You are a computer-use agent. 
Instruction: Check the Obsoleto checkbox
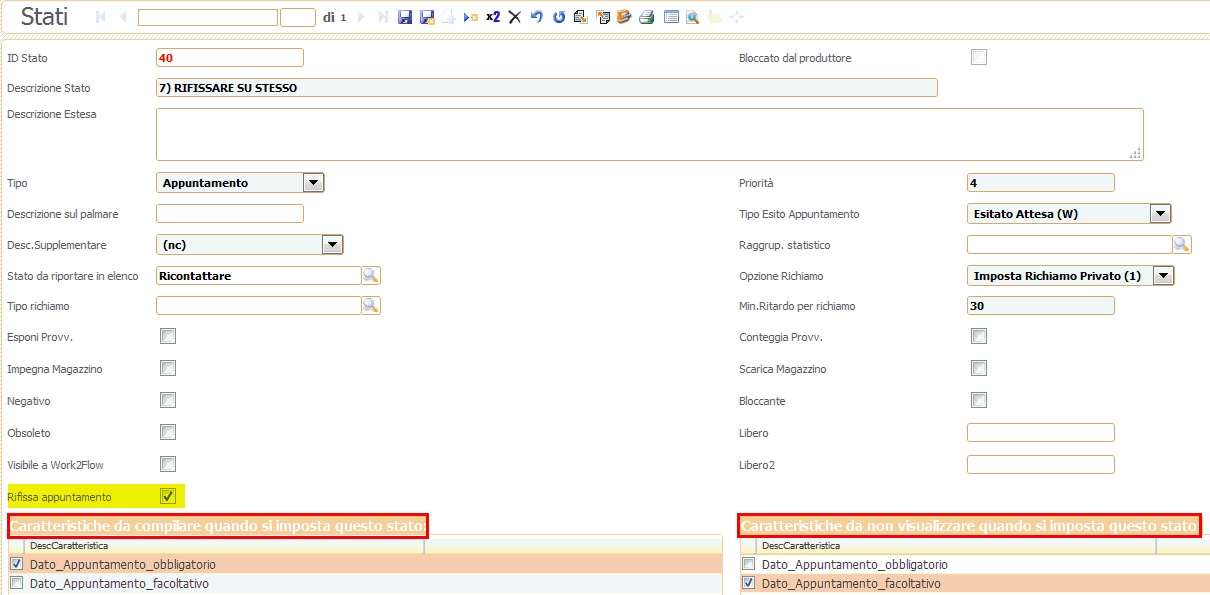click(168, 432)
